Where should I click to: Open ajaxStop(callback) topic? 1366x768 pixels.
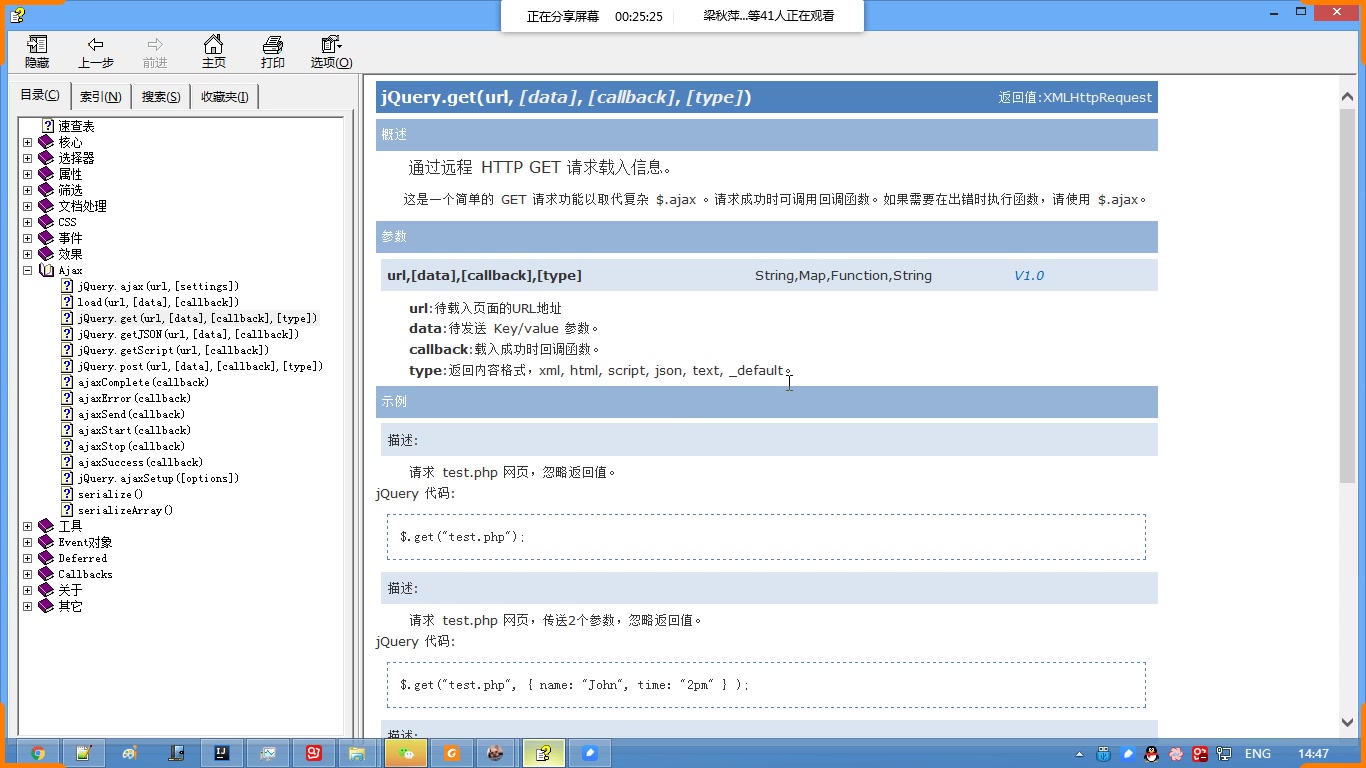coord(131,446)
